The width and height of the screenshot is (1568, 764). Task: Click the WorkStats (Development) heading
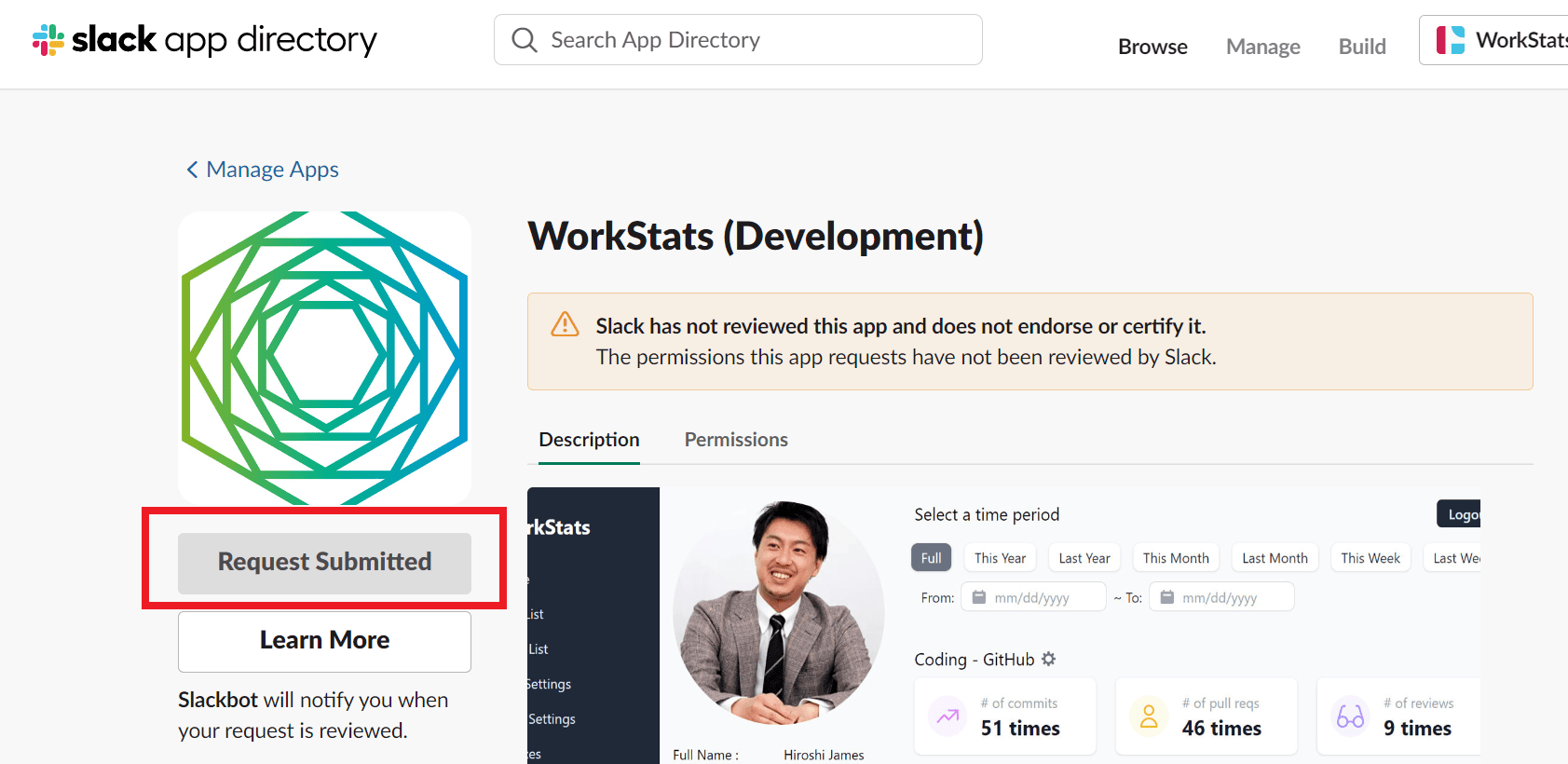[x=756, y=236]
